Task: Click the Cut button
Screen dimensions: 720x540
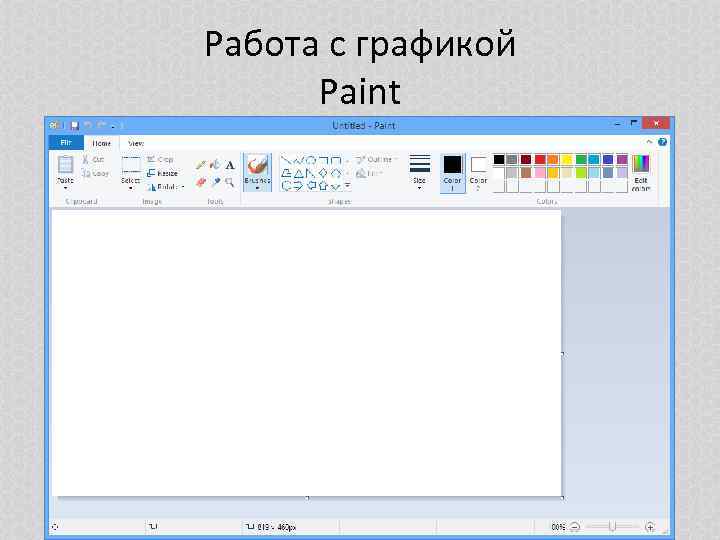Action: pos(93,159)
